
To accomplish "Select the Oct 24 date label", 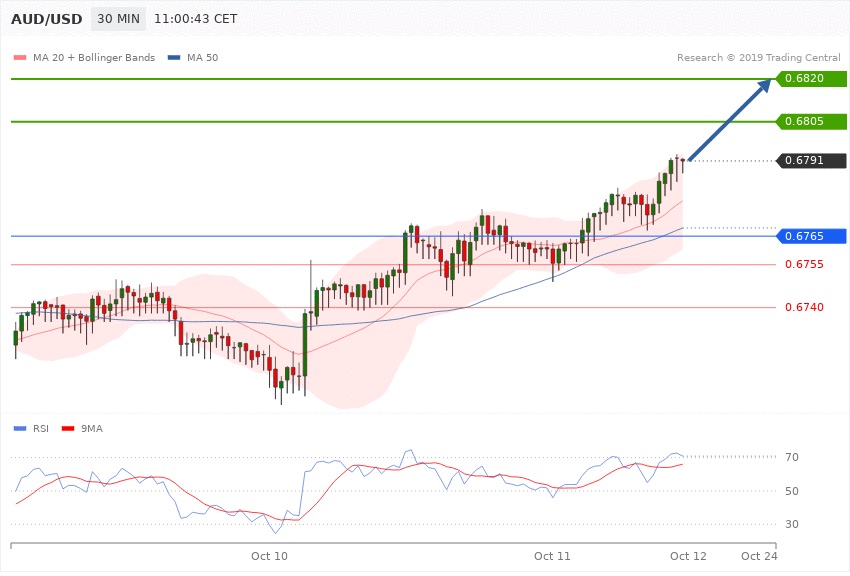I will click(x=759, y=555).
